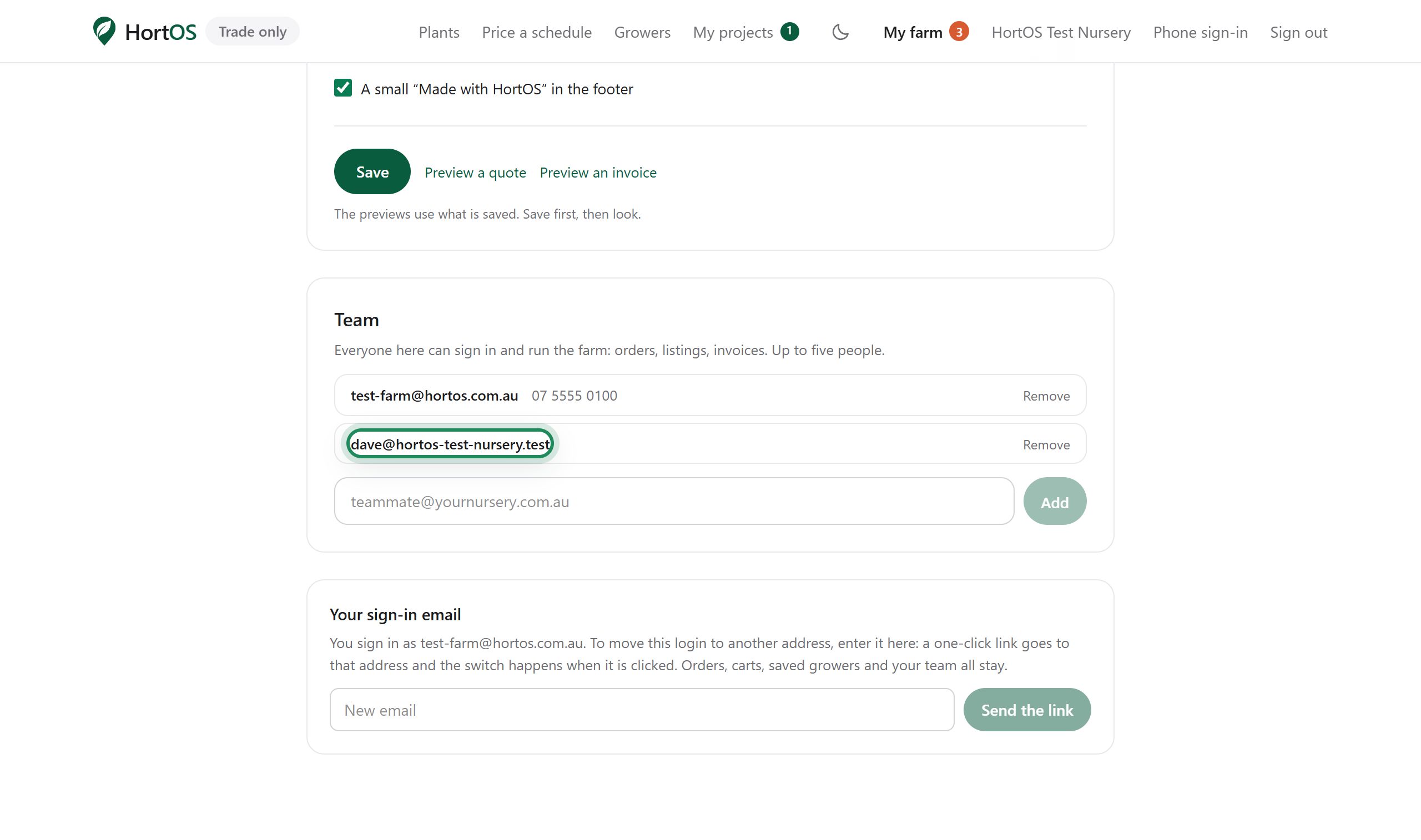The height and width of the screenshot is (840, 1421).
Task: Click HortOS Test Nursery in the nav
Action: tap(1060, 32)
